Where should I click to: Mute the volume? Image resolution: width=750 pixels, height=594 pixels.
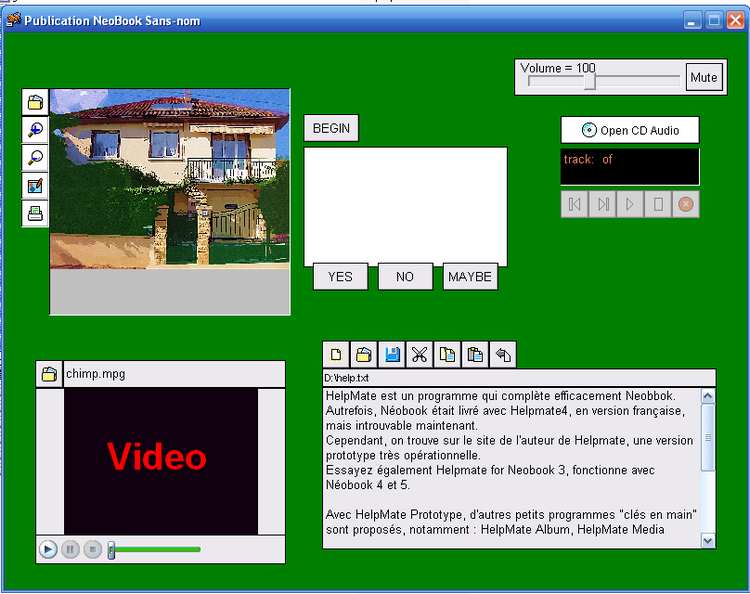click(704, 77)
